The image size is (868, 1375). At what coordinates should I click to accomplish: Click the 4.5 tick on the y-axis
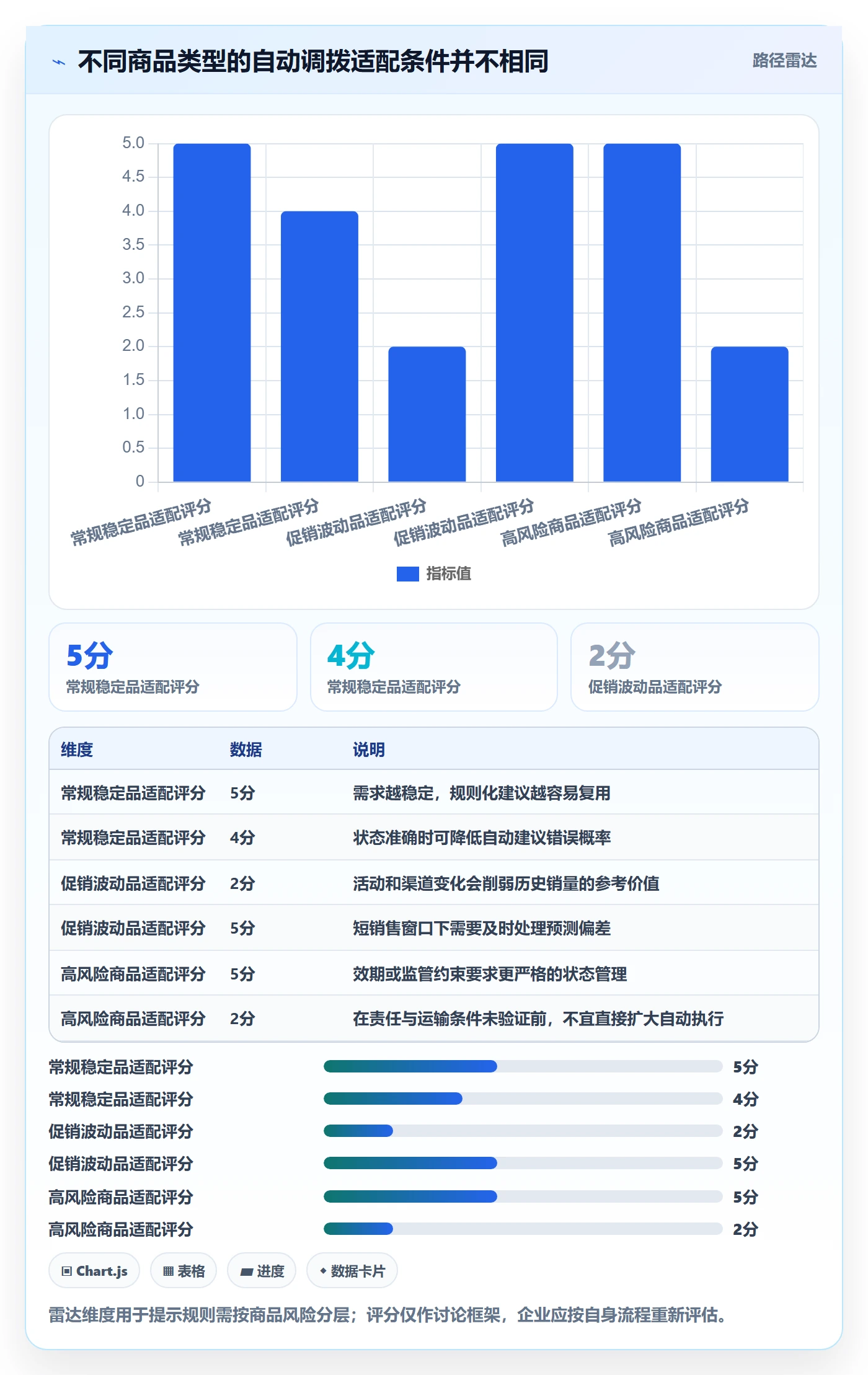133,177
